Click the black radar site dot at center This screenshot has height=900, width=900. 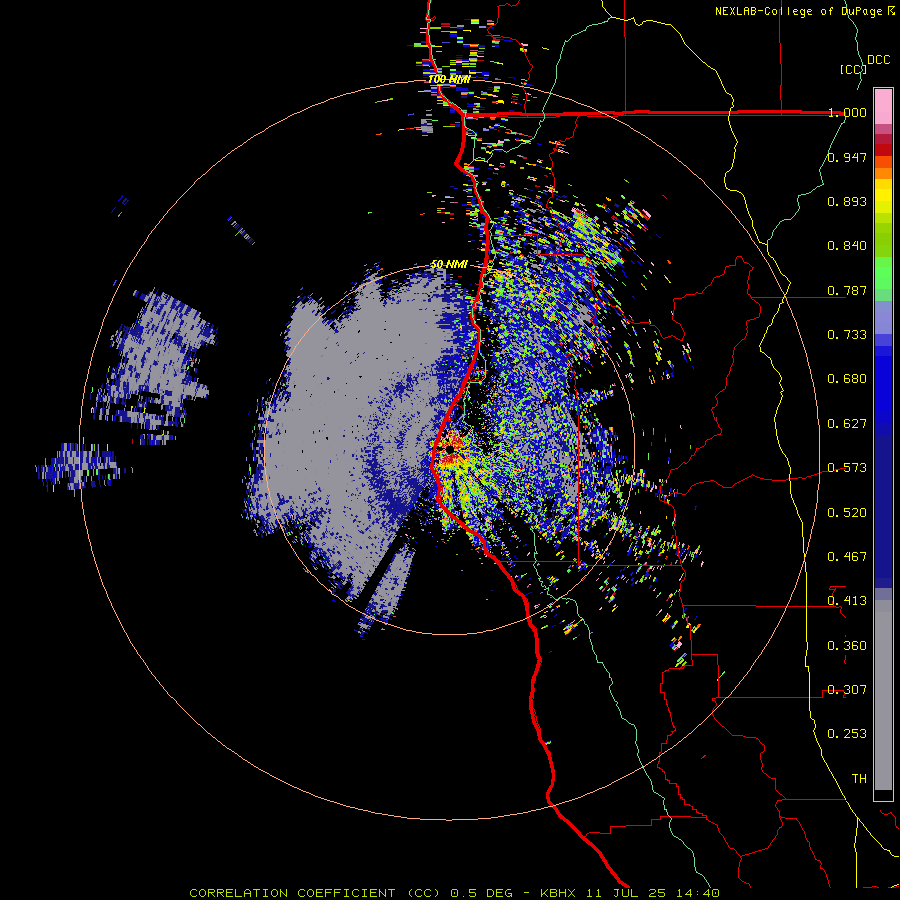(x=449, y=449)
